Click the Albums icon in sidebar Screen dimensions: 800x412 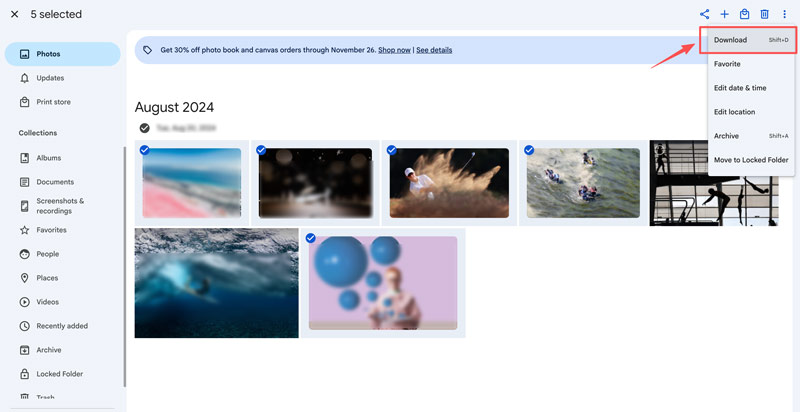[24, 158]
